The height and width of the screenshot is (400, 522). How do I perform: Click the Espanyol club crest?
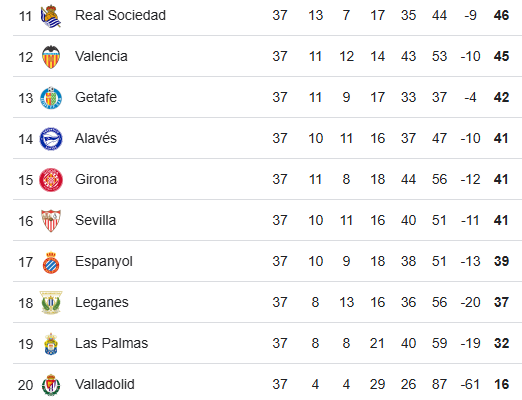51,262
